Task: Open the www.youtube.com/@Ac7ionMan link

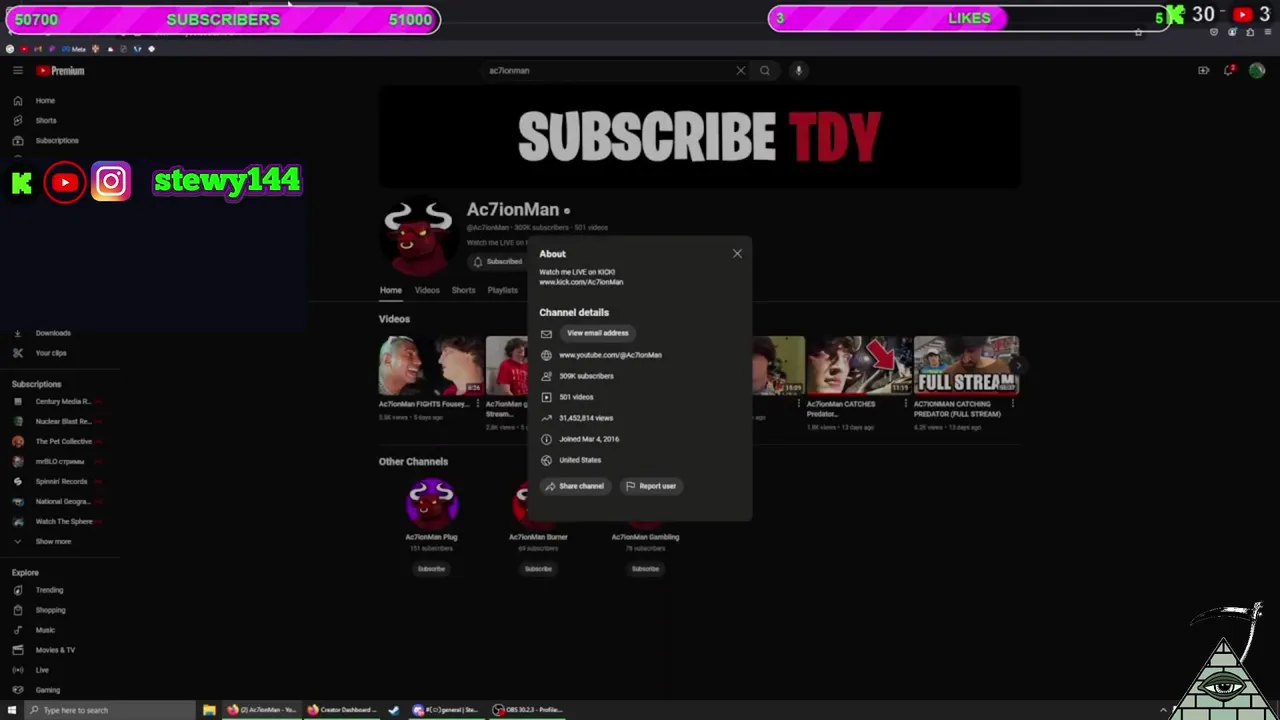Action: (x=610, y=355)
